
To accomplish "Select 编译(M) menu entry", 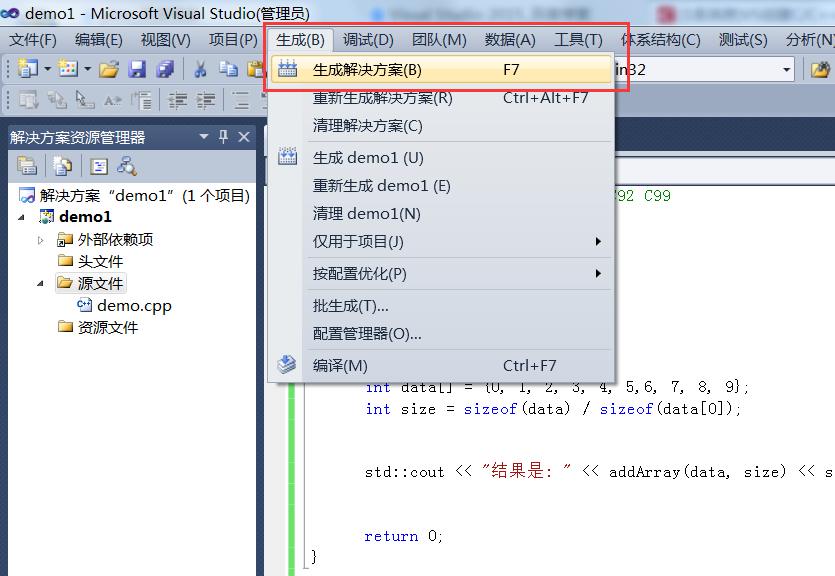I will tap(441, 366).
